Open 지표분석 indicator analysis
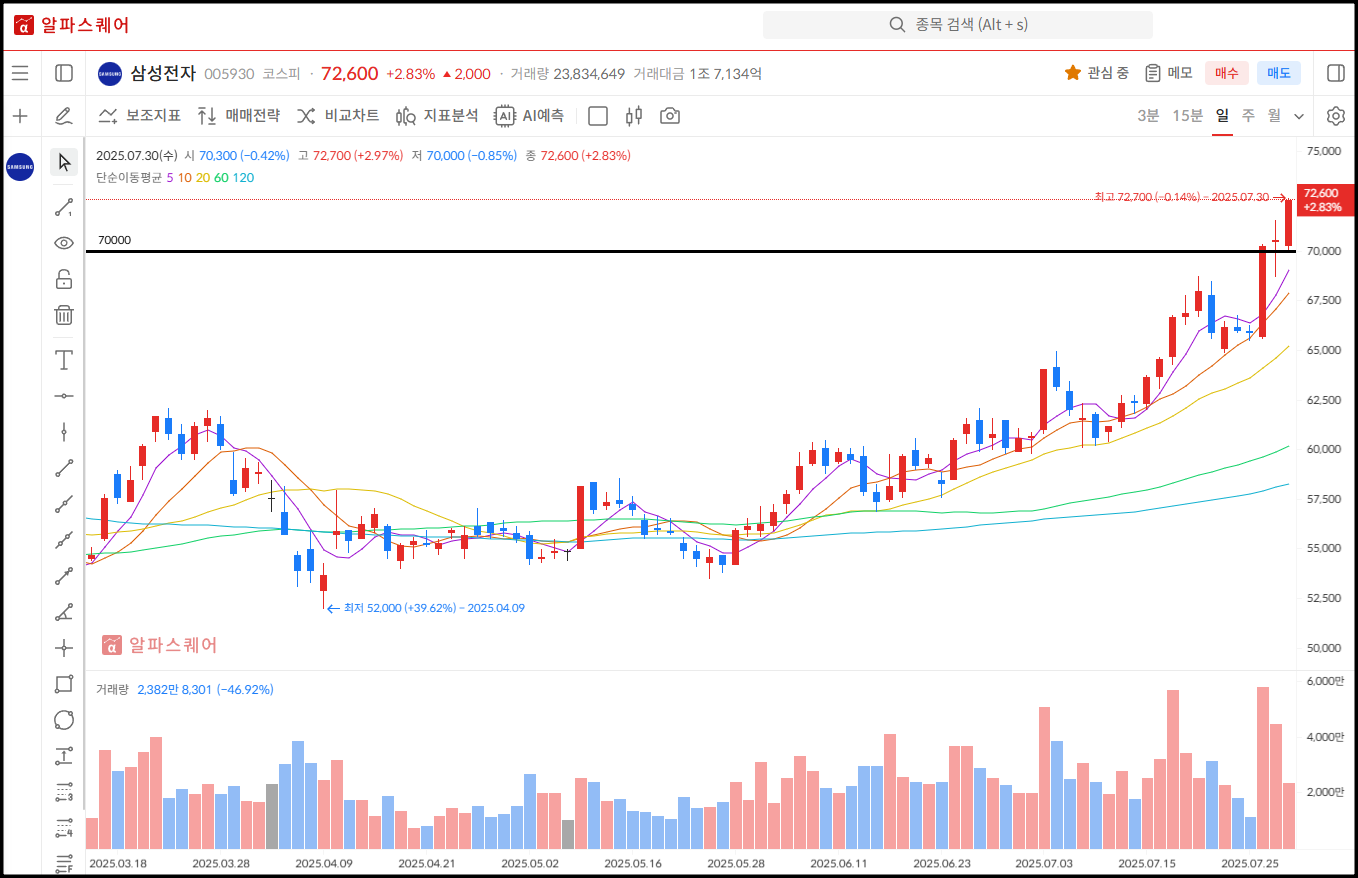1358x878 pixels. pyautogui.click(x=437, y=116)
